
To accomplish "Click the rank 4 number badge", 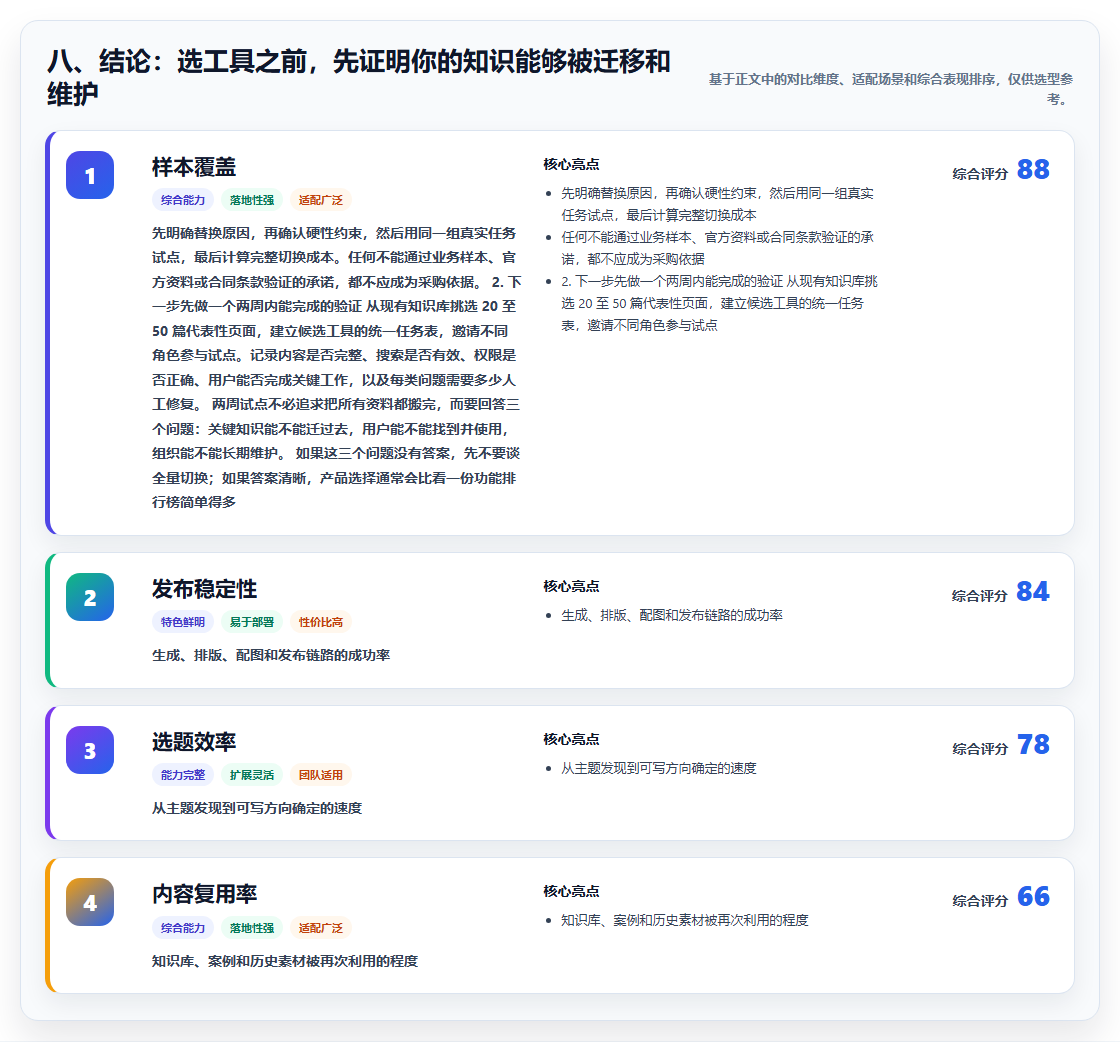I will click(x=90, y=902).
